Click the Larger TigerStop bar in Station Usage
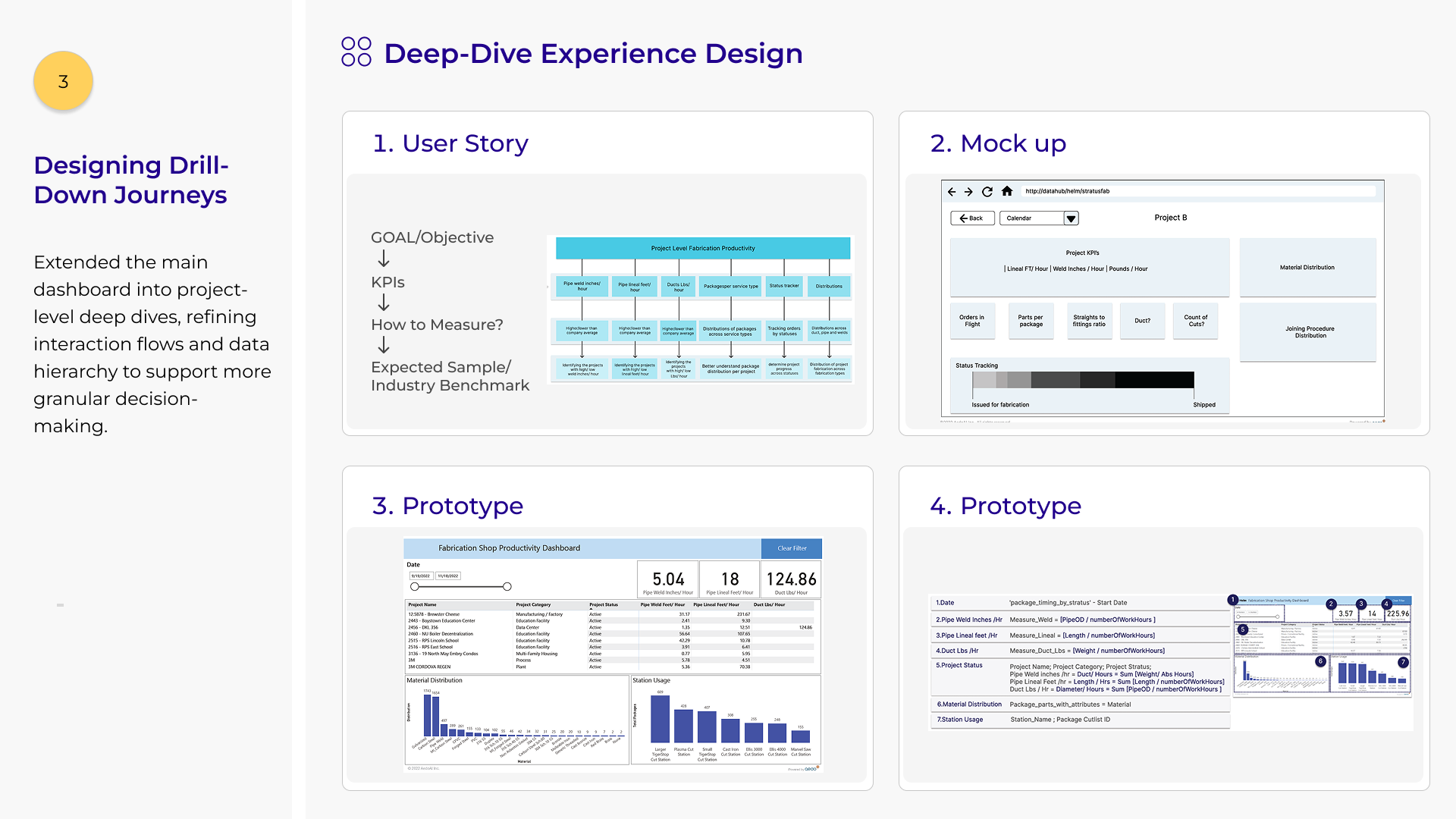Screen dimensions: 1456x819 pos(660,718)
